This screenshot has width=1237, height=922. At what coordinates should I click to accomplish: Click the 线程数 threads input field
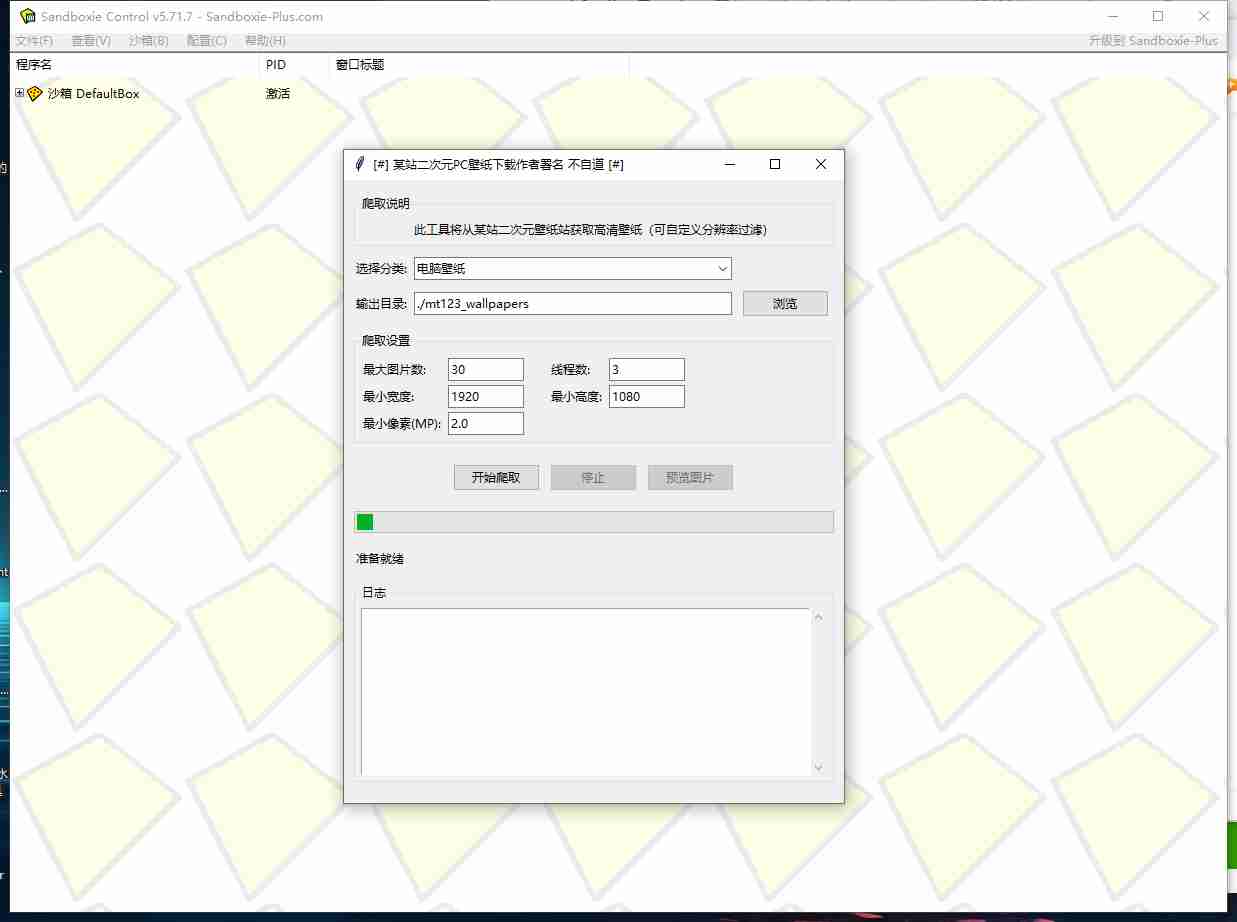(646, 369)
